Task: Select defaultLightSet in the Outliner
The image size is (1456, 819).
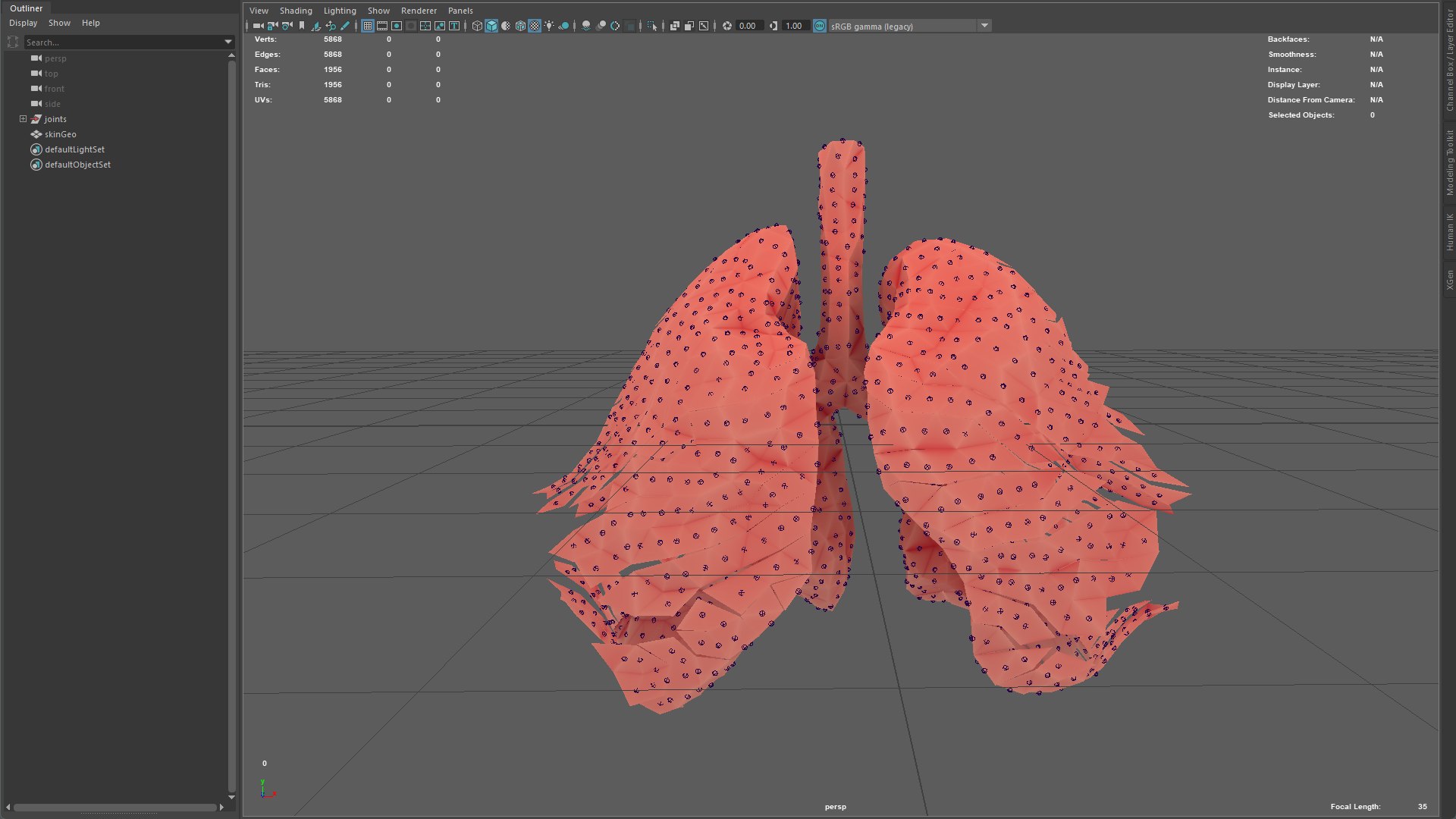Action: click(74, 149)
